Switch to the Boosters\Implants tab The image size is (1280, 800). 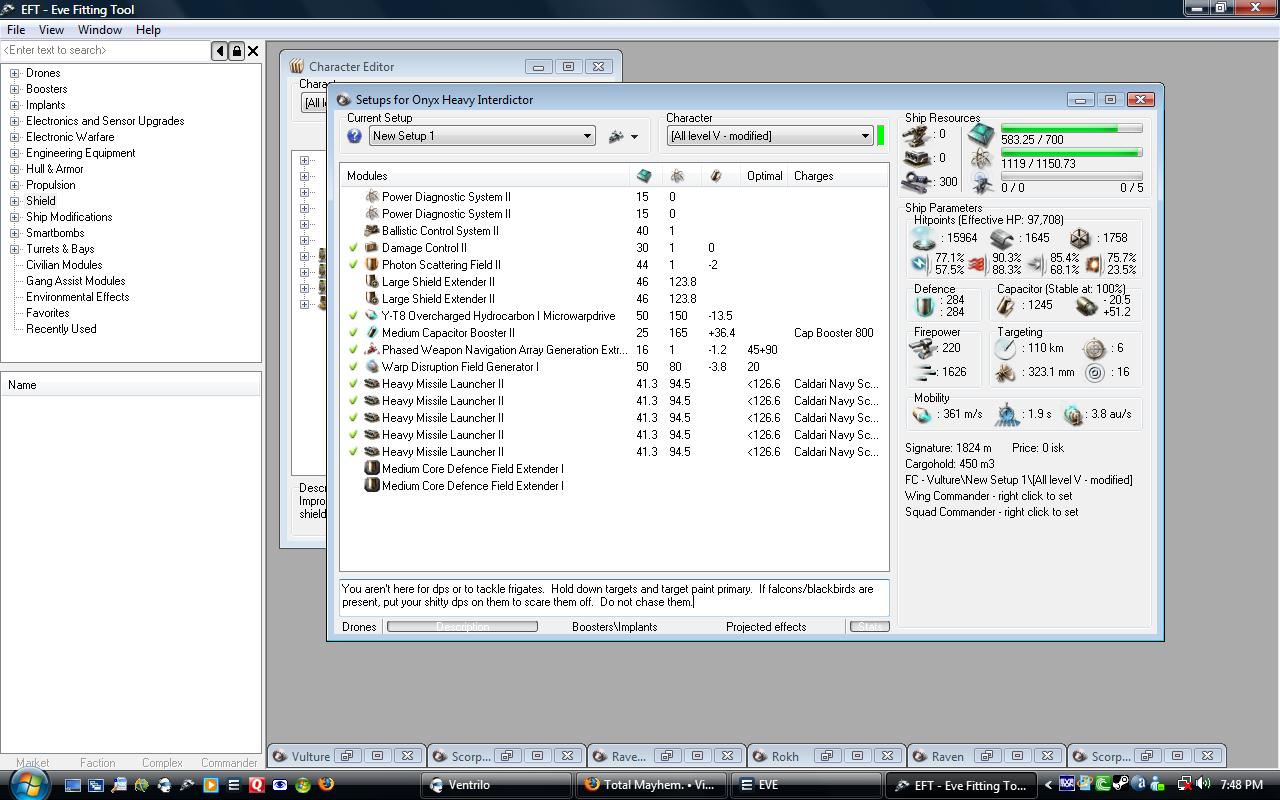tap(614, 627)
